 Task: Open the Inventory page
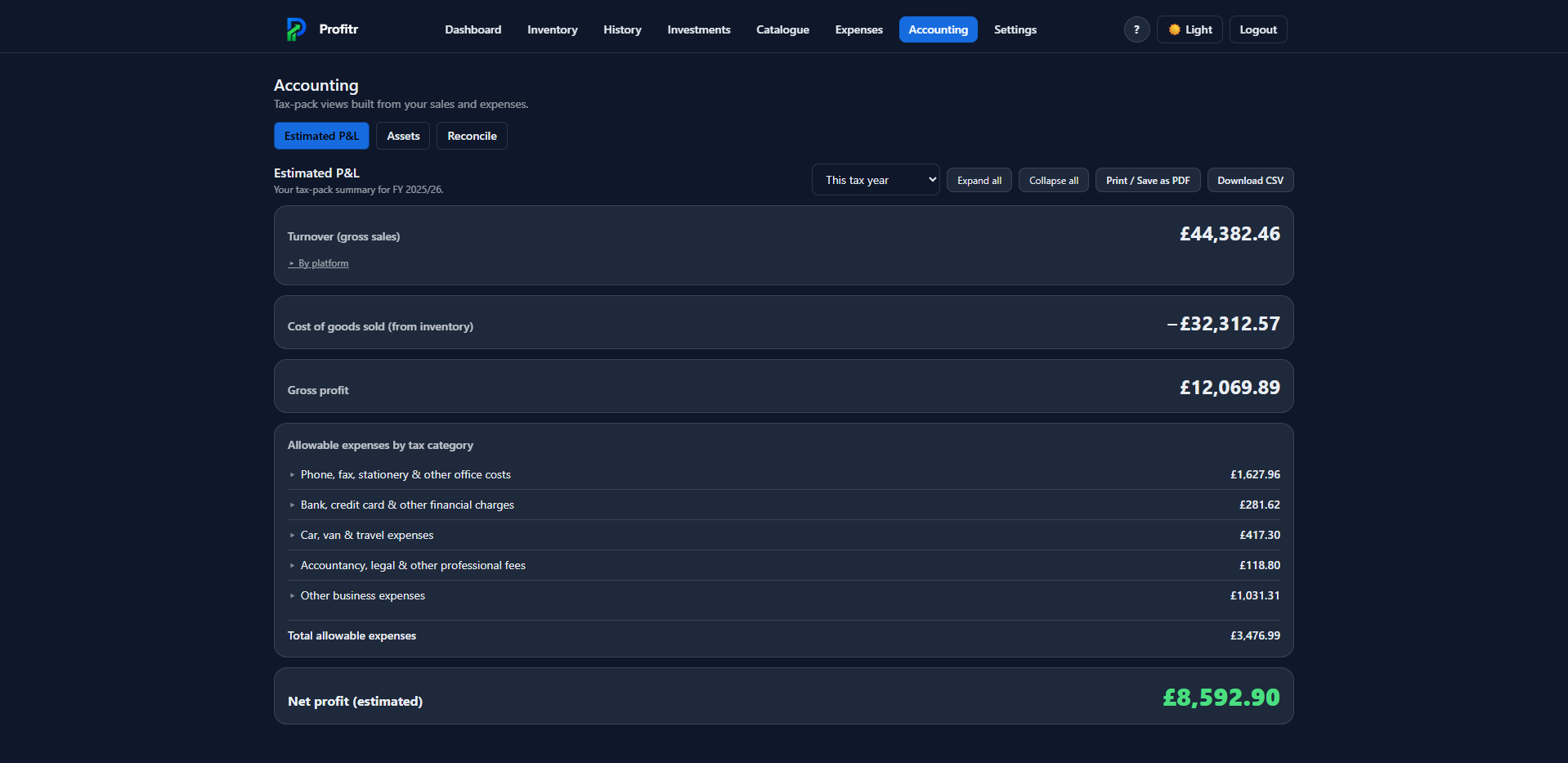552,29
